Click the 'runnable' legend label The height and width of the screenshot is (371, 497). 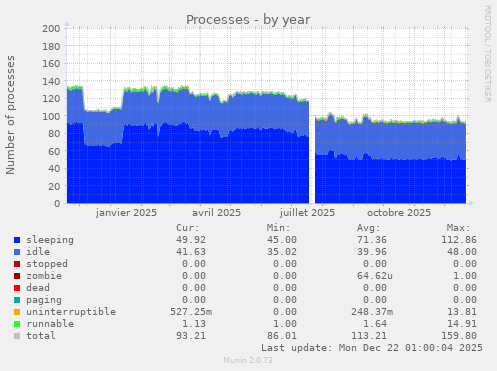click(50, 324)
